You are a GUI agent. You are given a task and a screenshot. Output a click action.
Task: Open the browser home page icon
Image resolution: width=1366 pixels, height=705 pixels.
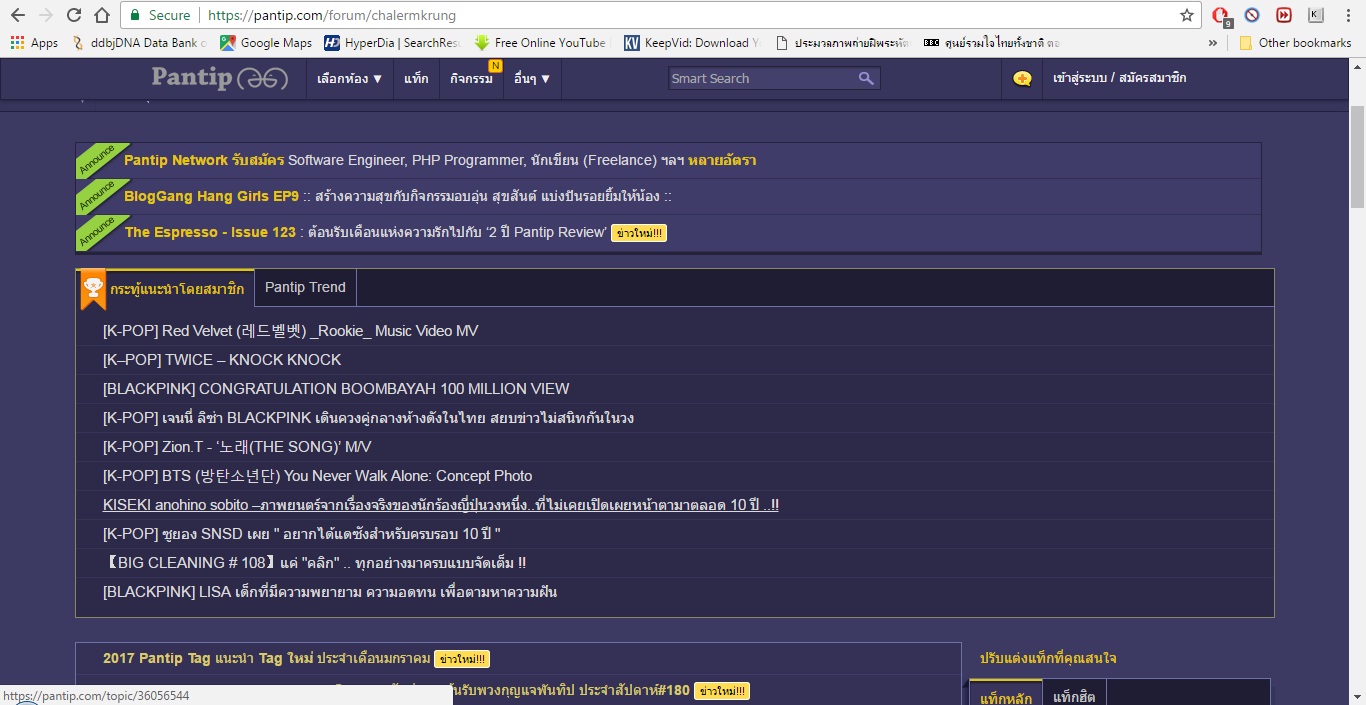point(102,15)
